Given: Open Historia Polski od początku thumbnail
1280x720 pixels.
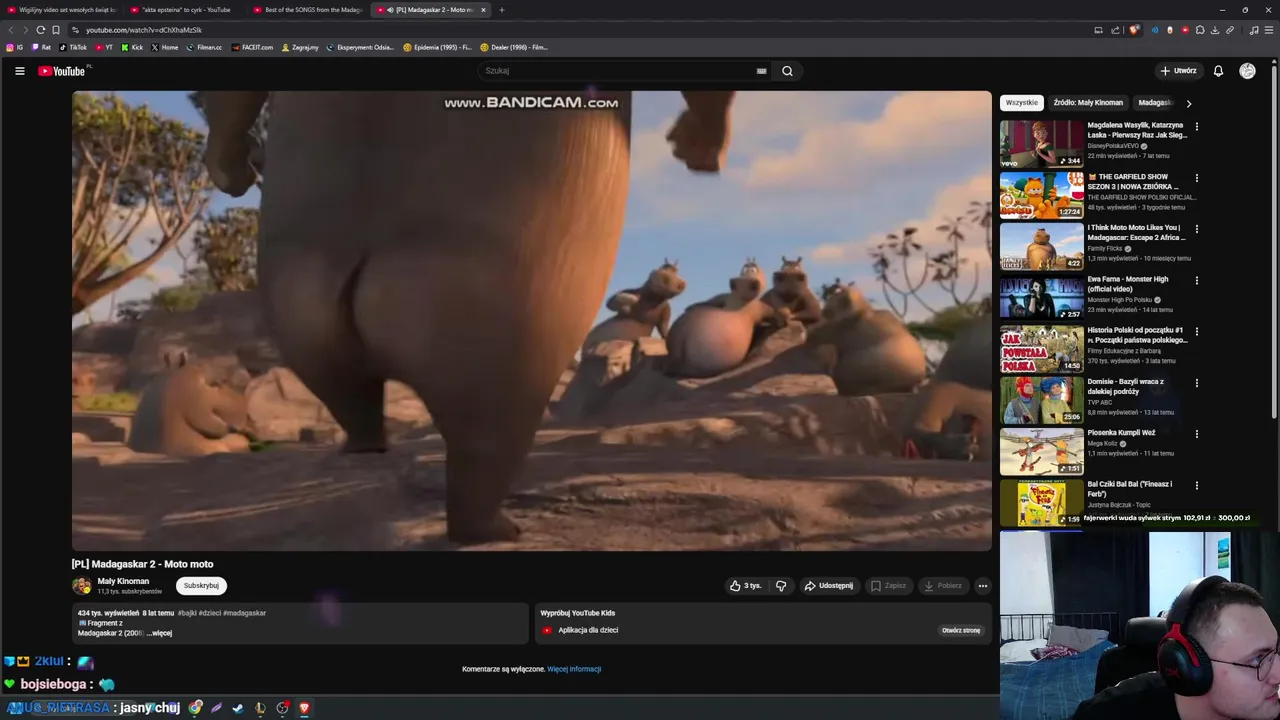Looking at the screenshot, I should click(1042, 349).
